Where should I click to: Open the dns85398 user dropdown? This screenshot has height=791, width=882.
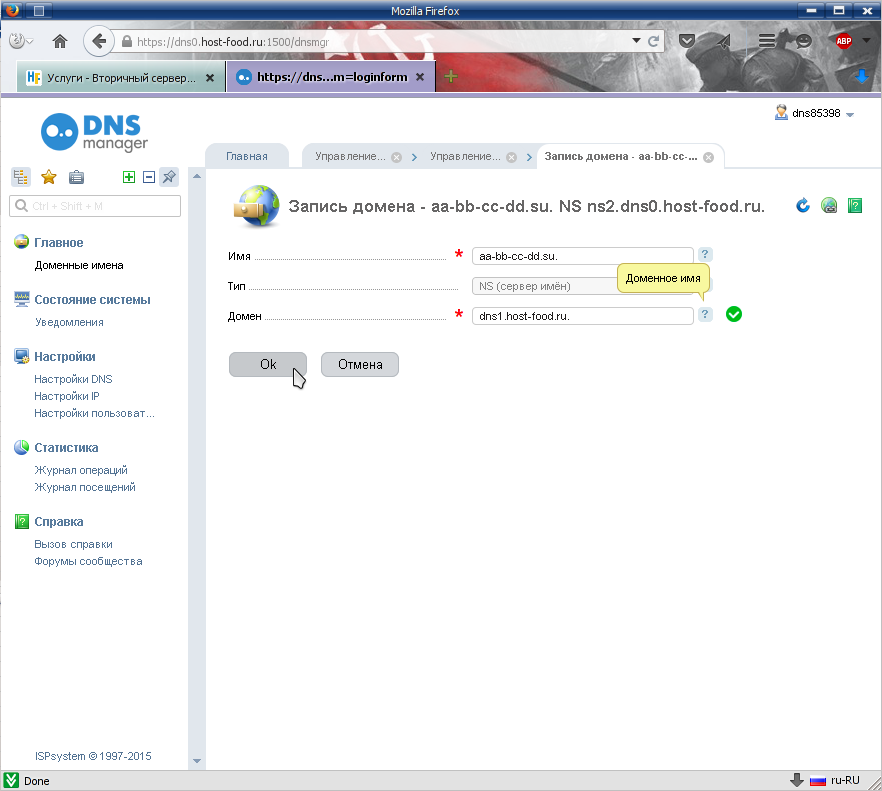[x=814, y=113]
